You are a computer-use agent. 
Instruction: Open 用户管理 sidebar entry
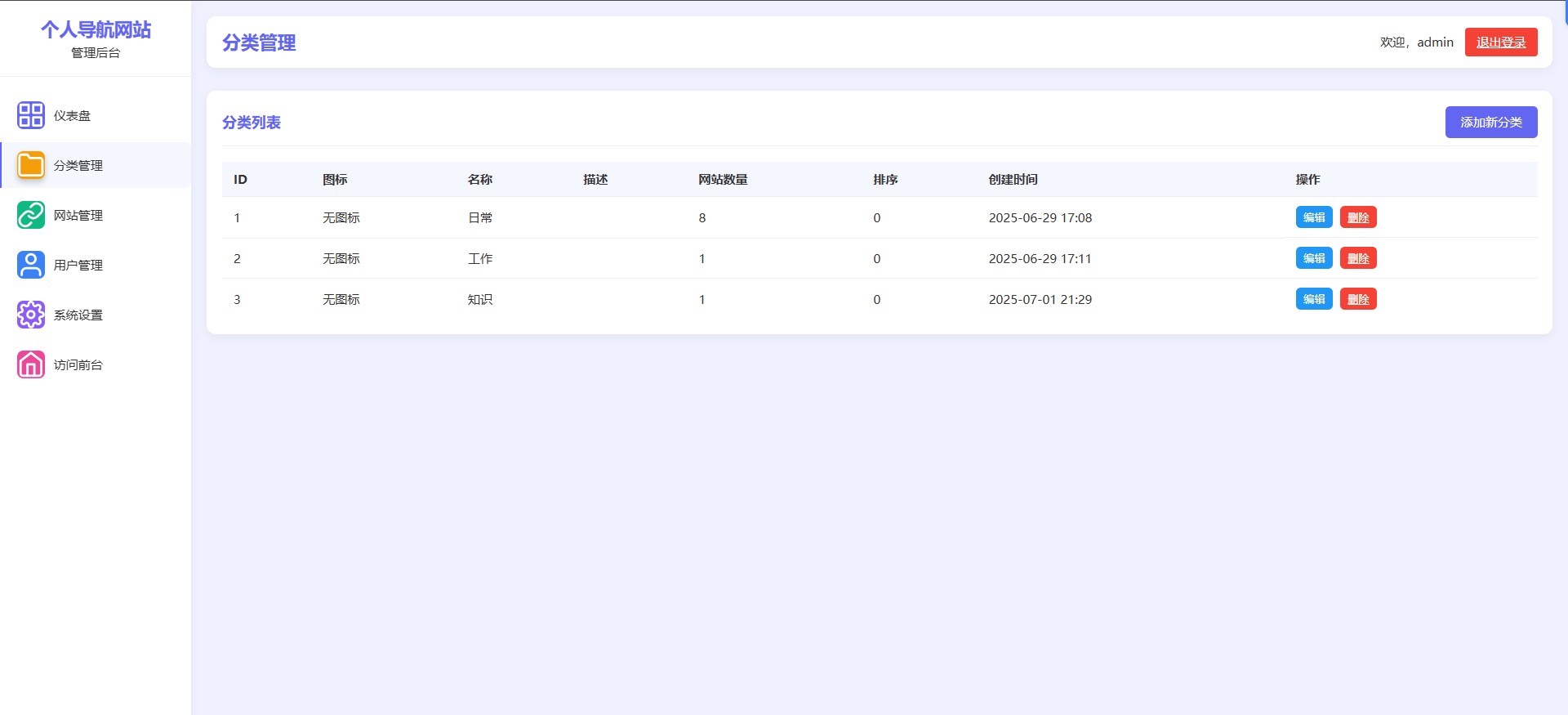tap(96, 265)
